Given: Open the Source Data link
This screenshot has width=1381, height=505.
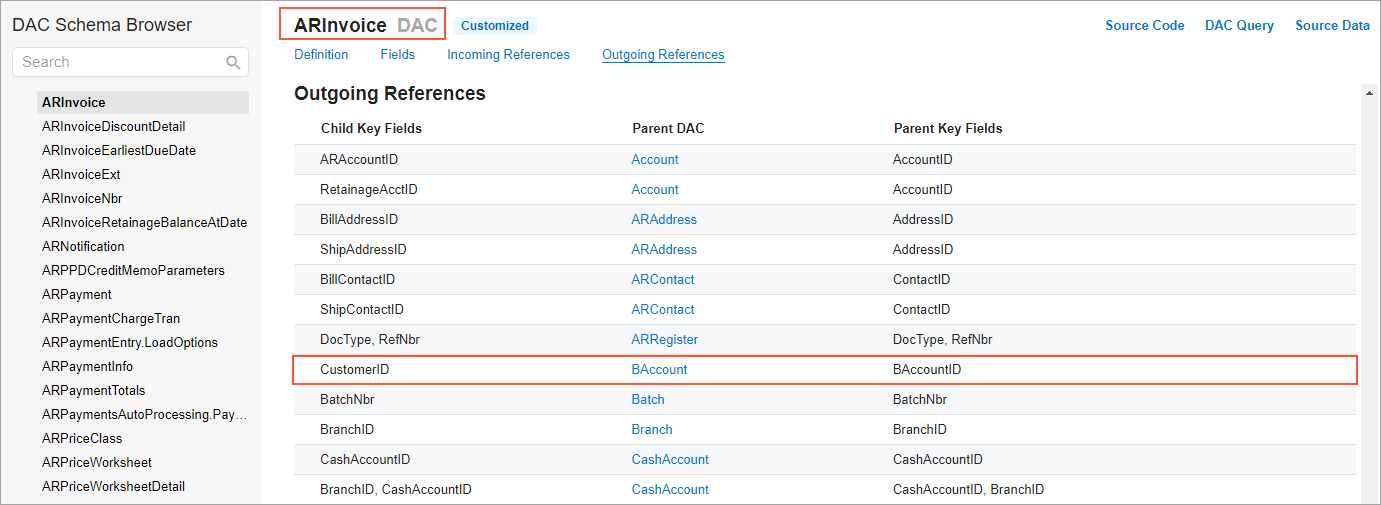Looking at the screenshot, I should (1332, 26).
